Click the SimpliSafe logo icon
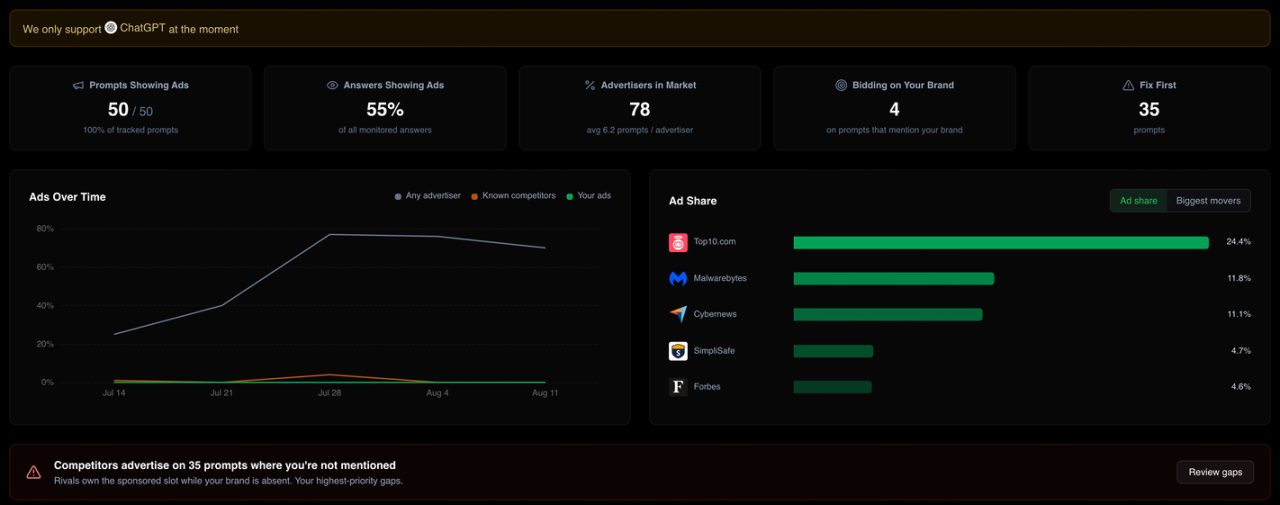The width and height of the screenshot is (1280, 505). [x=678, y=351]
